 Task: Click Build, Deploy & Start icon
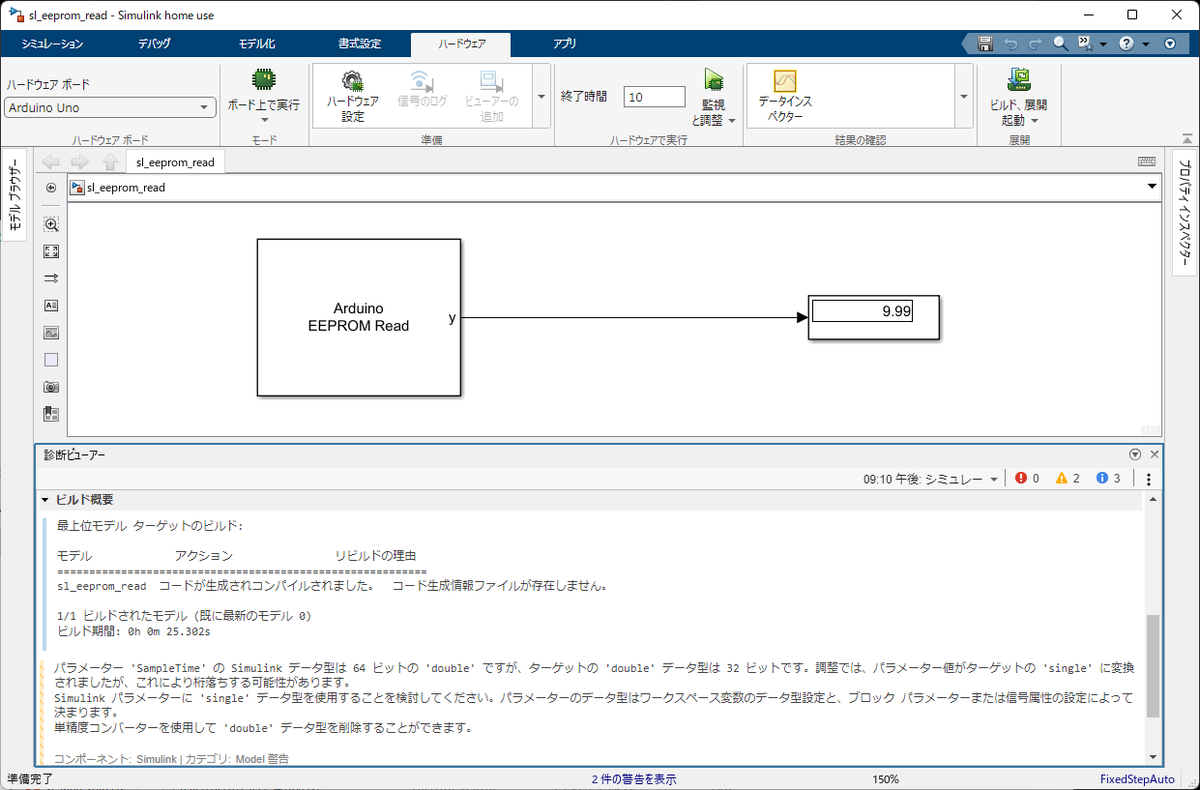click(x=1019, y=80)
